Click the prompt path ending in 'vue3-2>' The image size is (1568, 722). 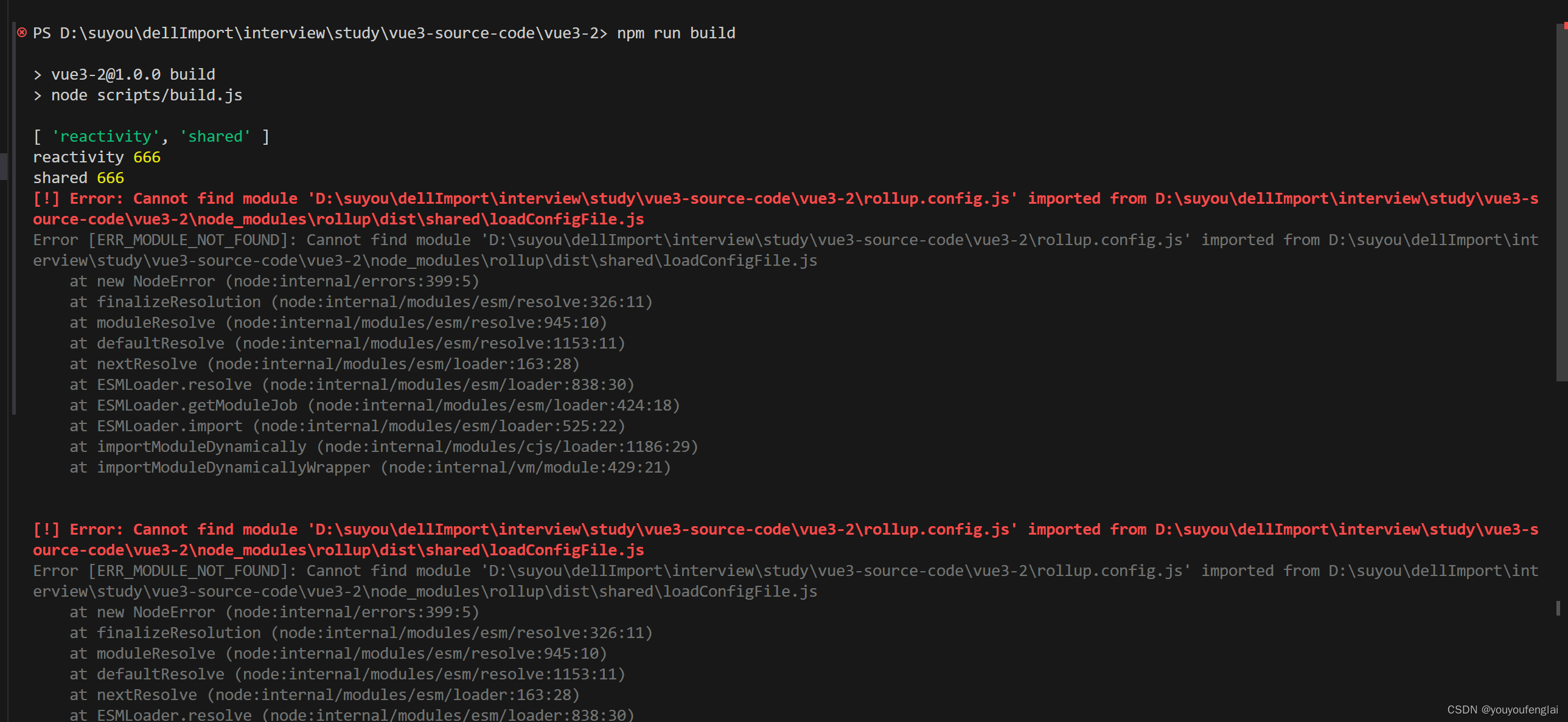(320, 33)
